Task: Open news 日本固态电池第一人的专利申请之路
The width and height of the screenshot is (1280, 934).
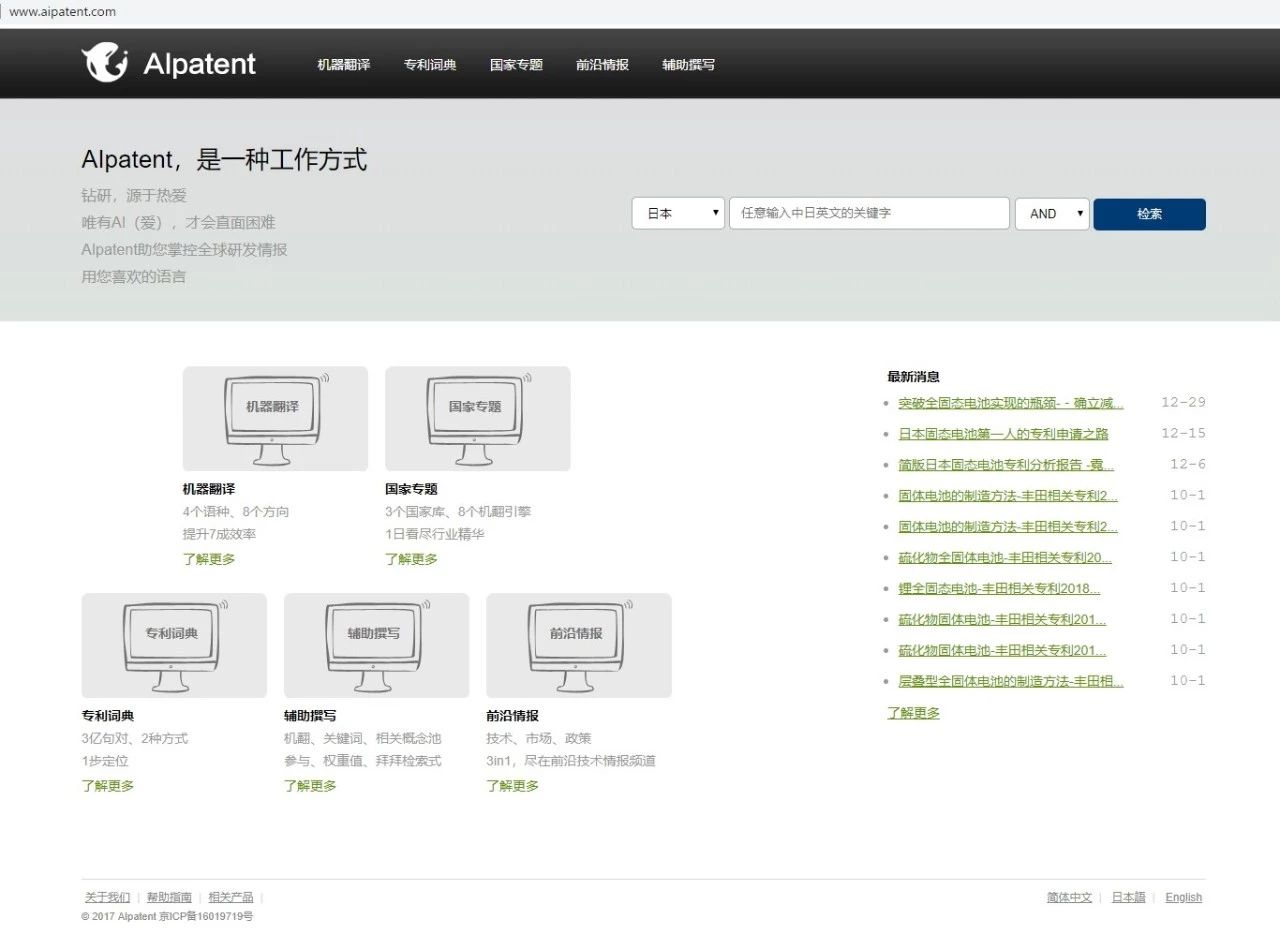Action: tap(1003, 434)
